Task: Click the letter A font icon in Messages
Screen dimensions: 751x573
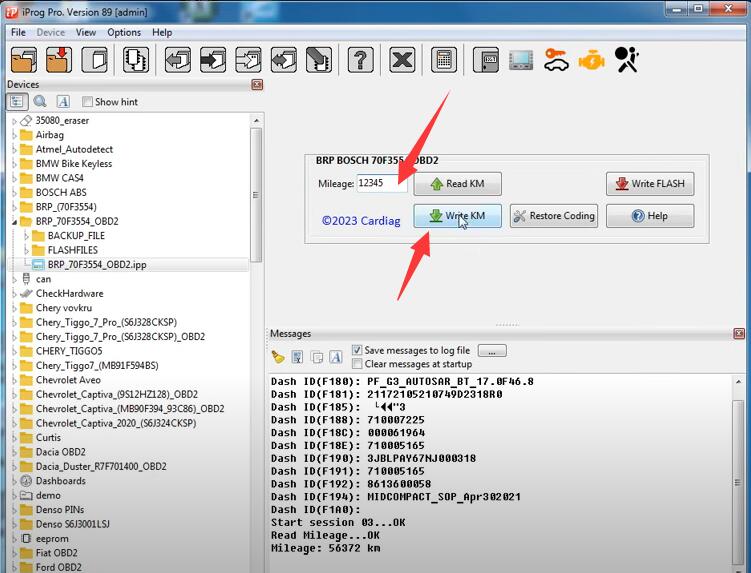Action: [336, 357]
